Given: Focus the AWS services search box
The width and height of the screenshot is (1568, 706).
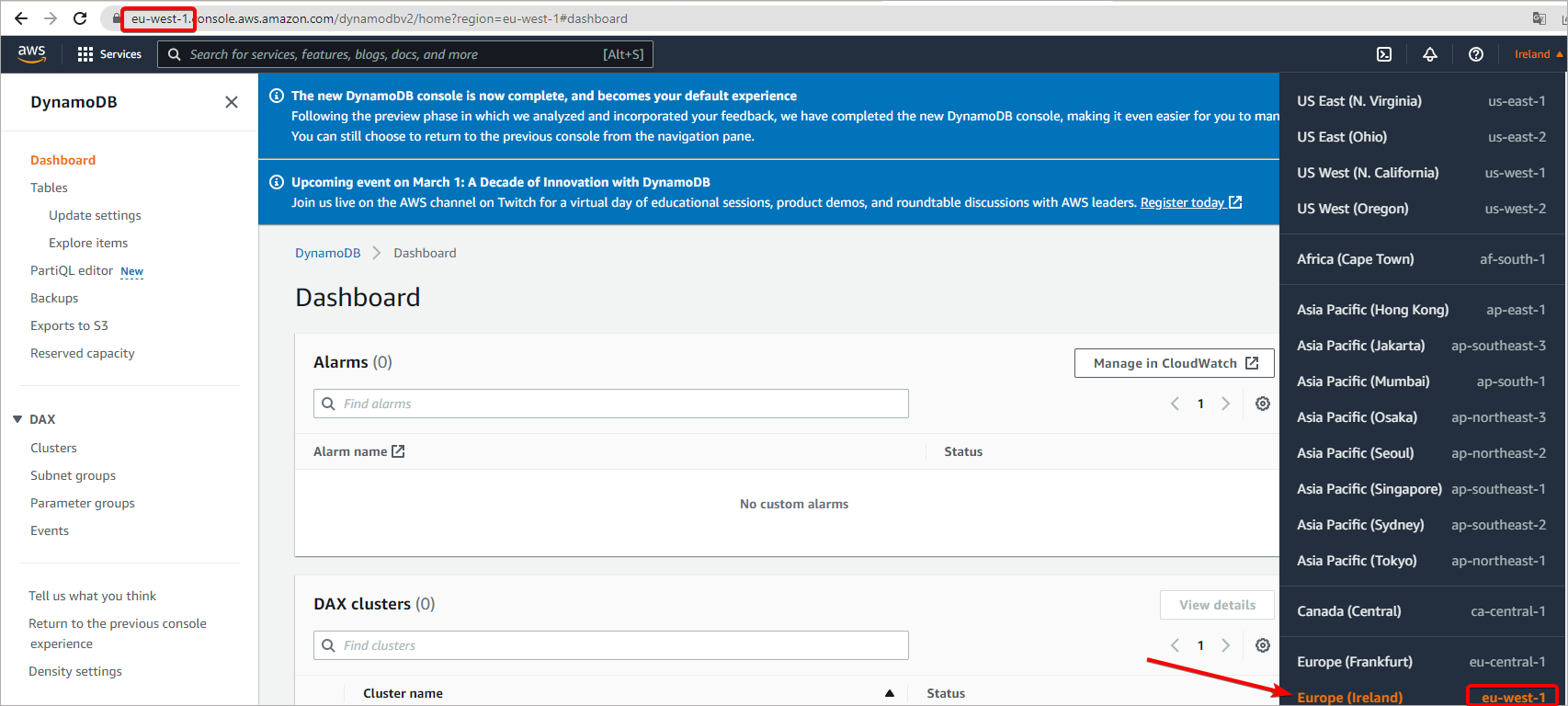Looking at the screenshot, I should click(x=405, y=54).
